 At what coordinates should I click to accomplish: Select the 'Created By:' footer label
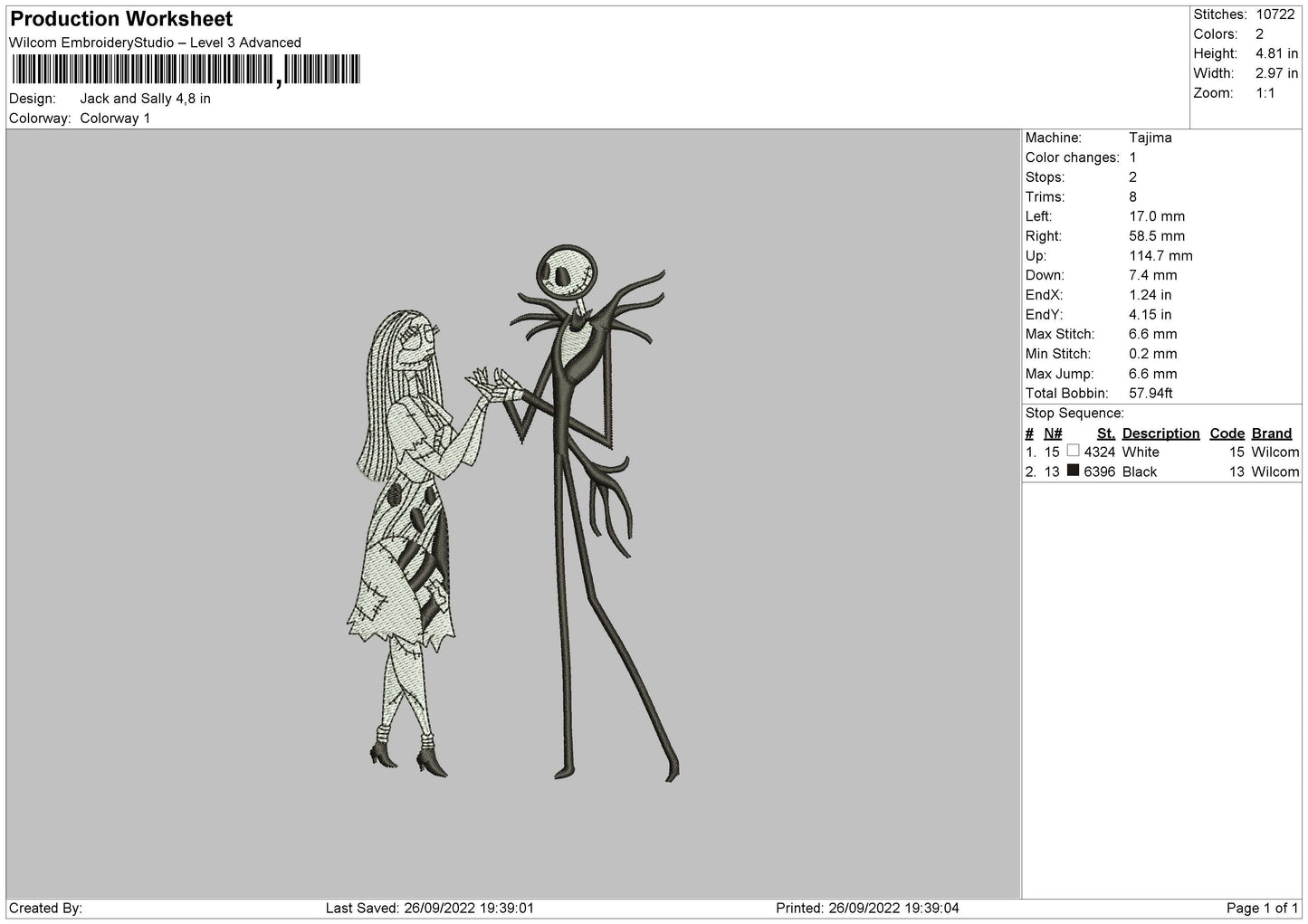pyautogui.click(x=45, y=908)
